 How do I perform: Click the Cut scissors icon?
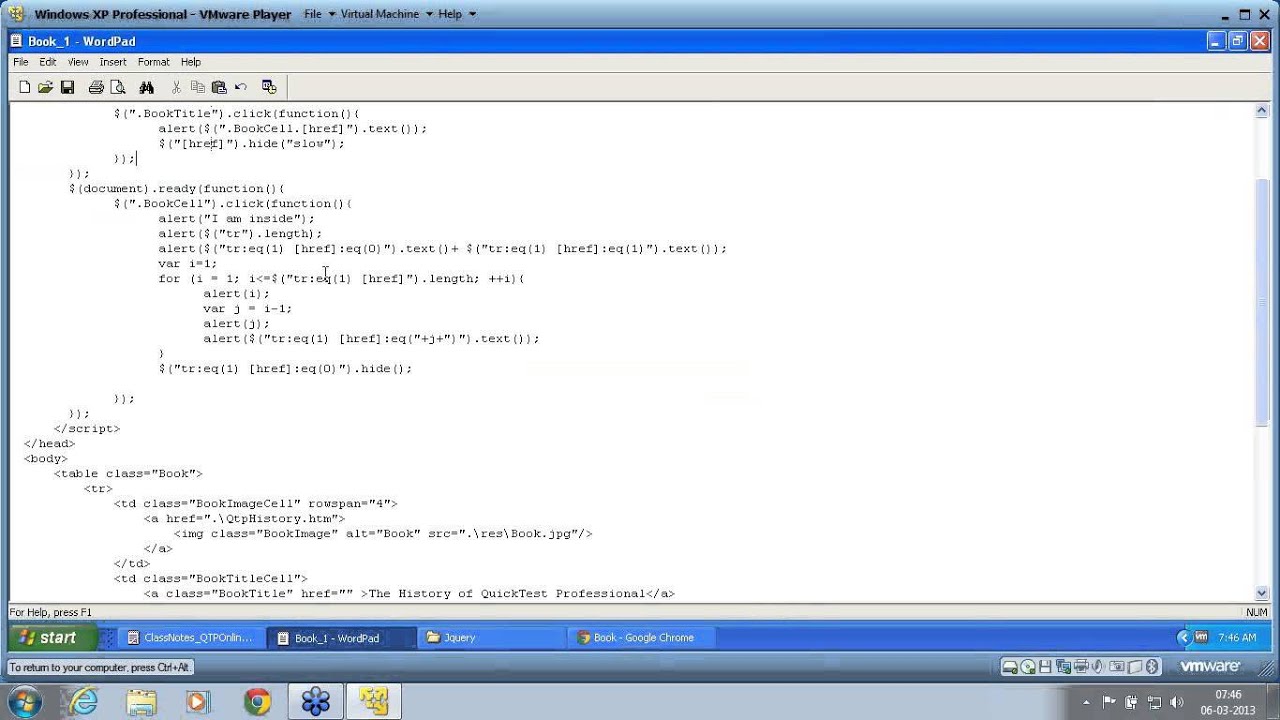click(176, 87)
